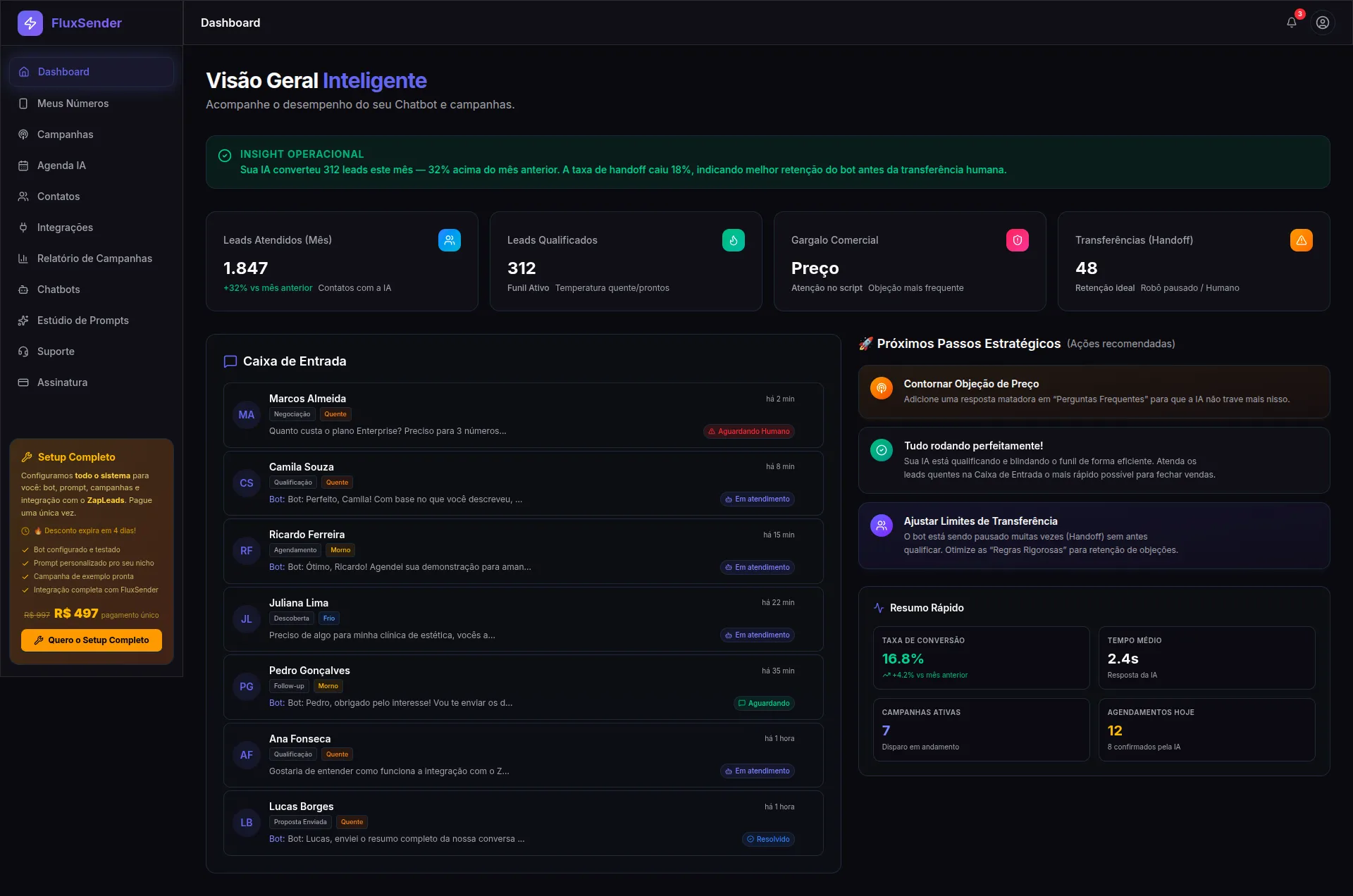Click the FluxSender lightning logo

[30, 23]
